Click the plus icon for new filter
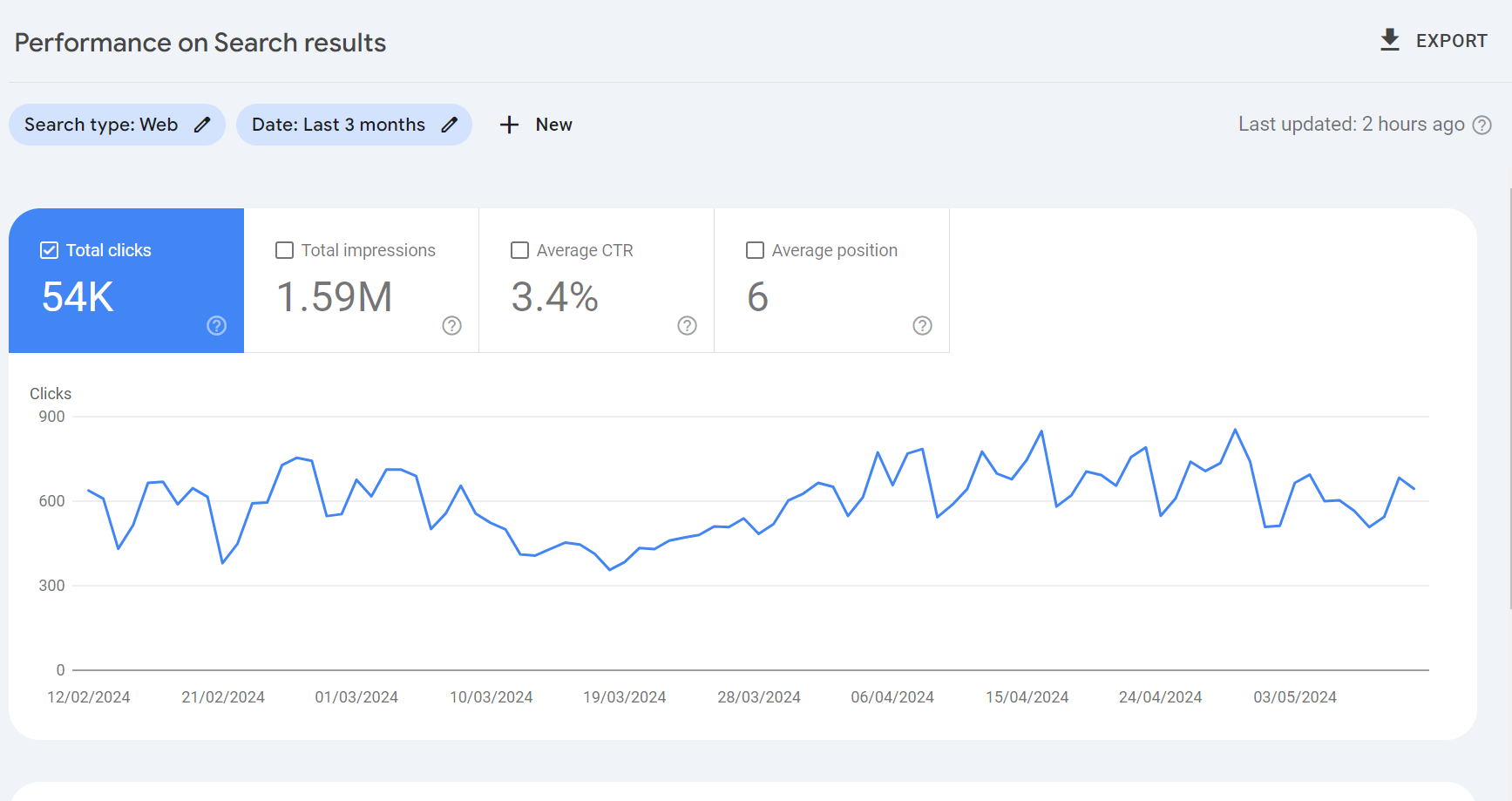 [509, 125]
